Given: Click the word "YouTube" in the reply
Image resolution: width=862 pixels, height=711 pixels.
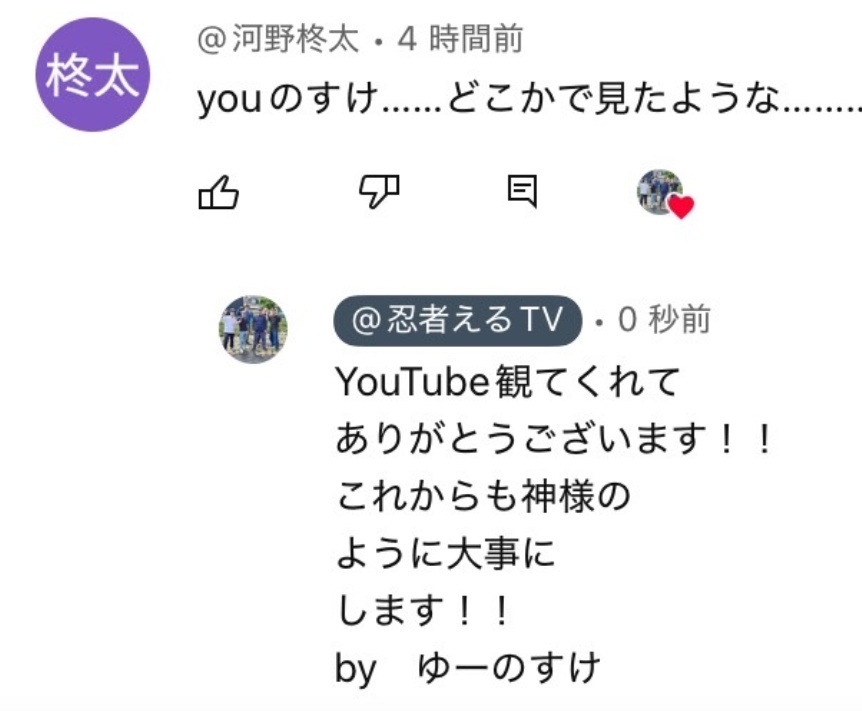Looking at the screenshot, I should tap(412, 382).
